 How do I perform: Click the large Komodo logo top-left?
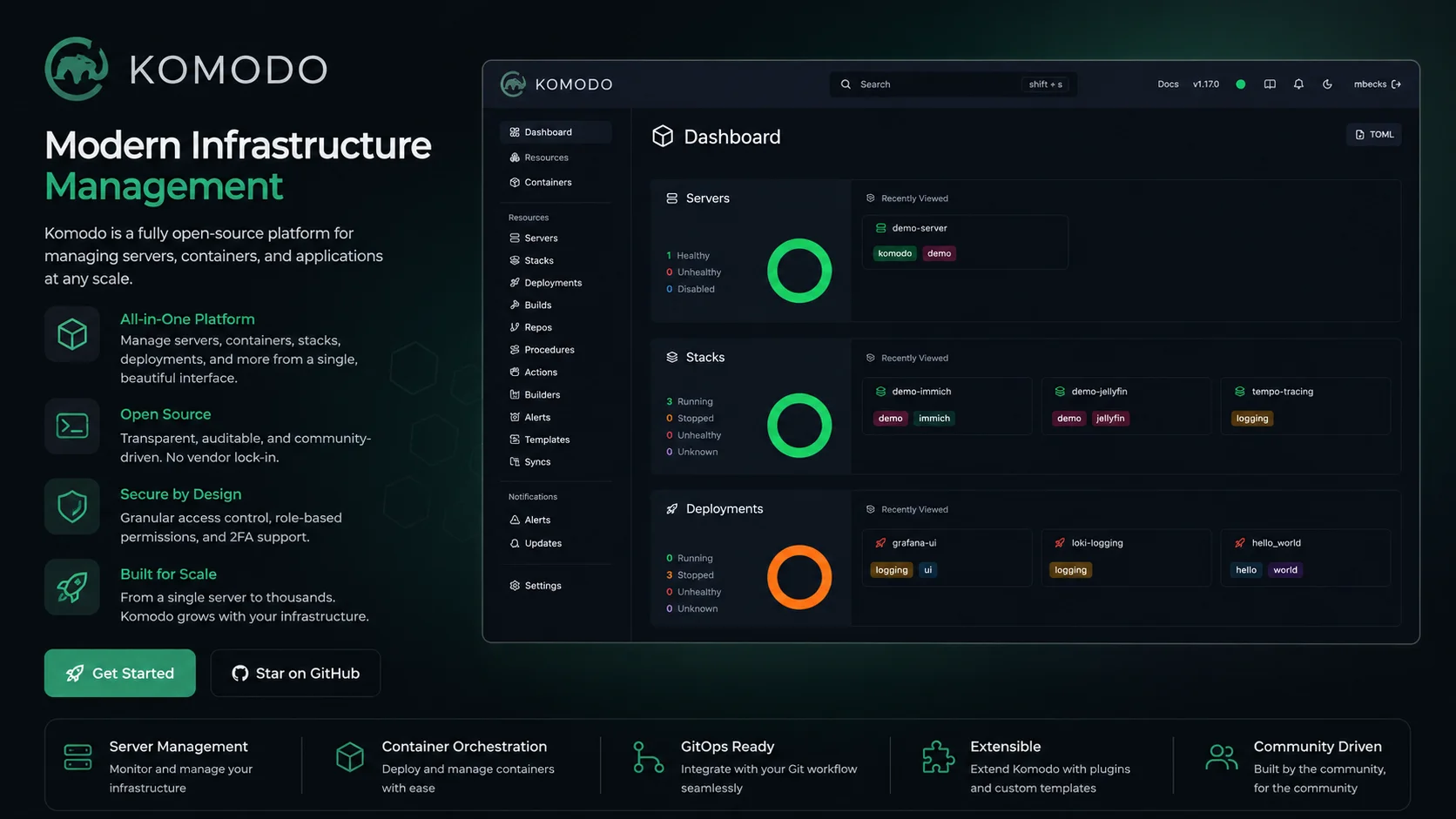point(77,69)
